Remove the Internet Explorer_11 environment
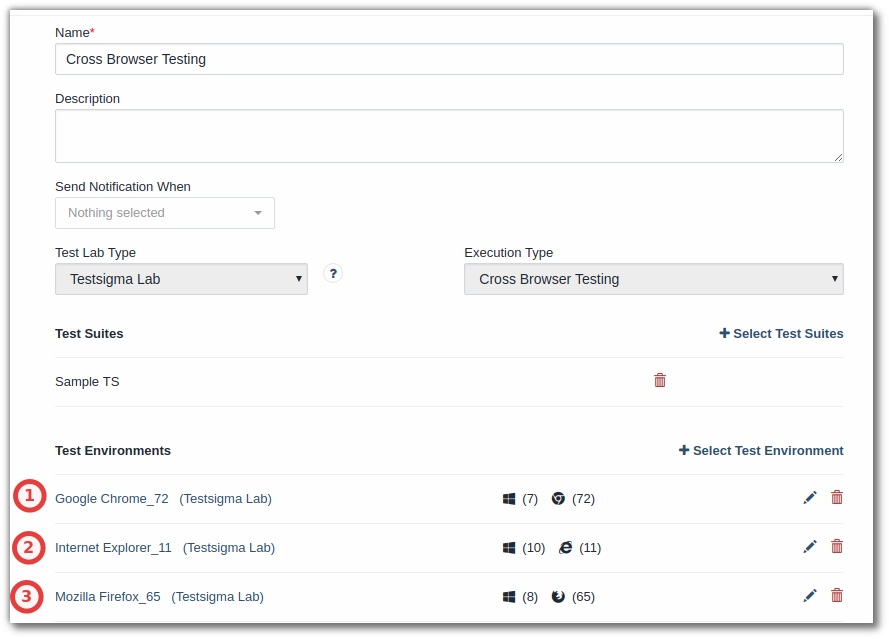The width and height of the screenshot is (889, 639). [836, 546]
